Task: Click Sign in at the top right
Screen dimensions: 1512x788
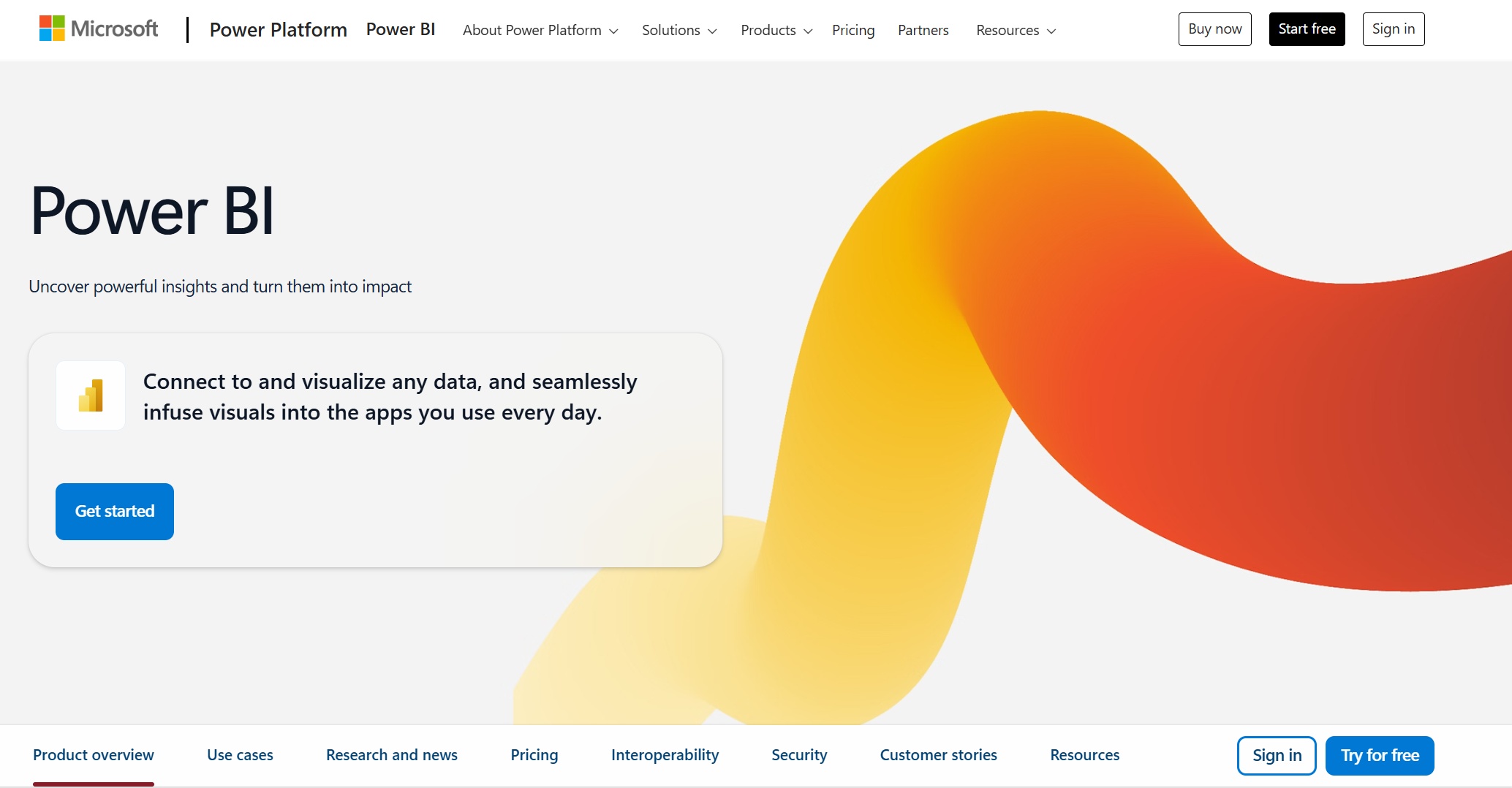Action: [1393, 29]
